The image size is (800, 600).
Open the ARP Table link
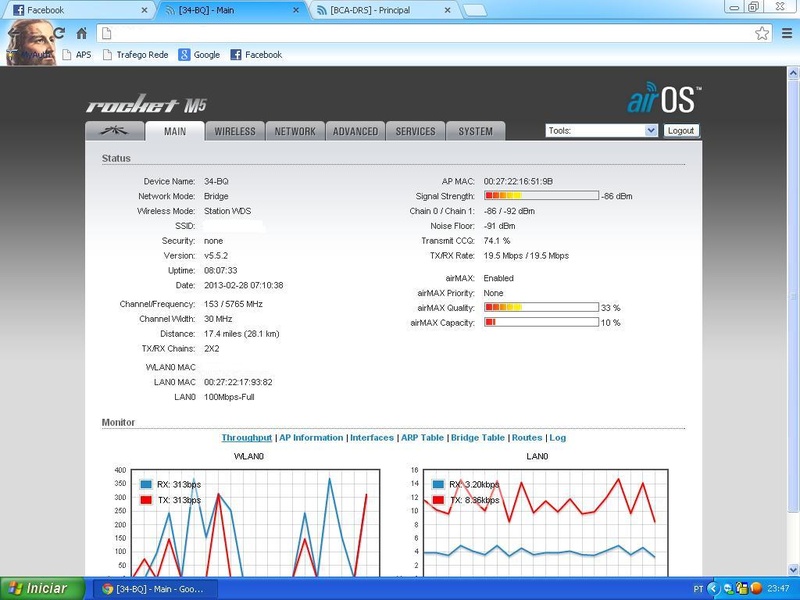pyautogui.click(x=422, y=438)
